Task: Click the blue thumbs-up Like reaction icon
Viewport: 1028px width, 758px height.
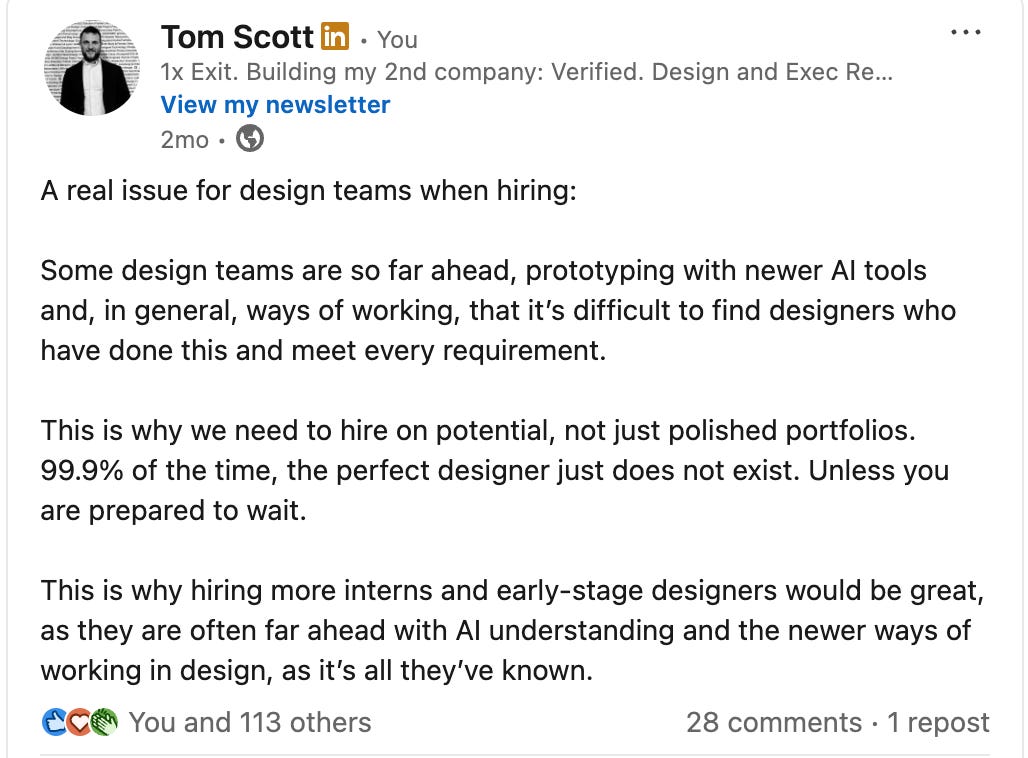Action: coord(54,723)
